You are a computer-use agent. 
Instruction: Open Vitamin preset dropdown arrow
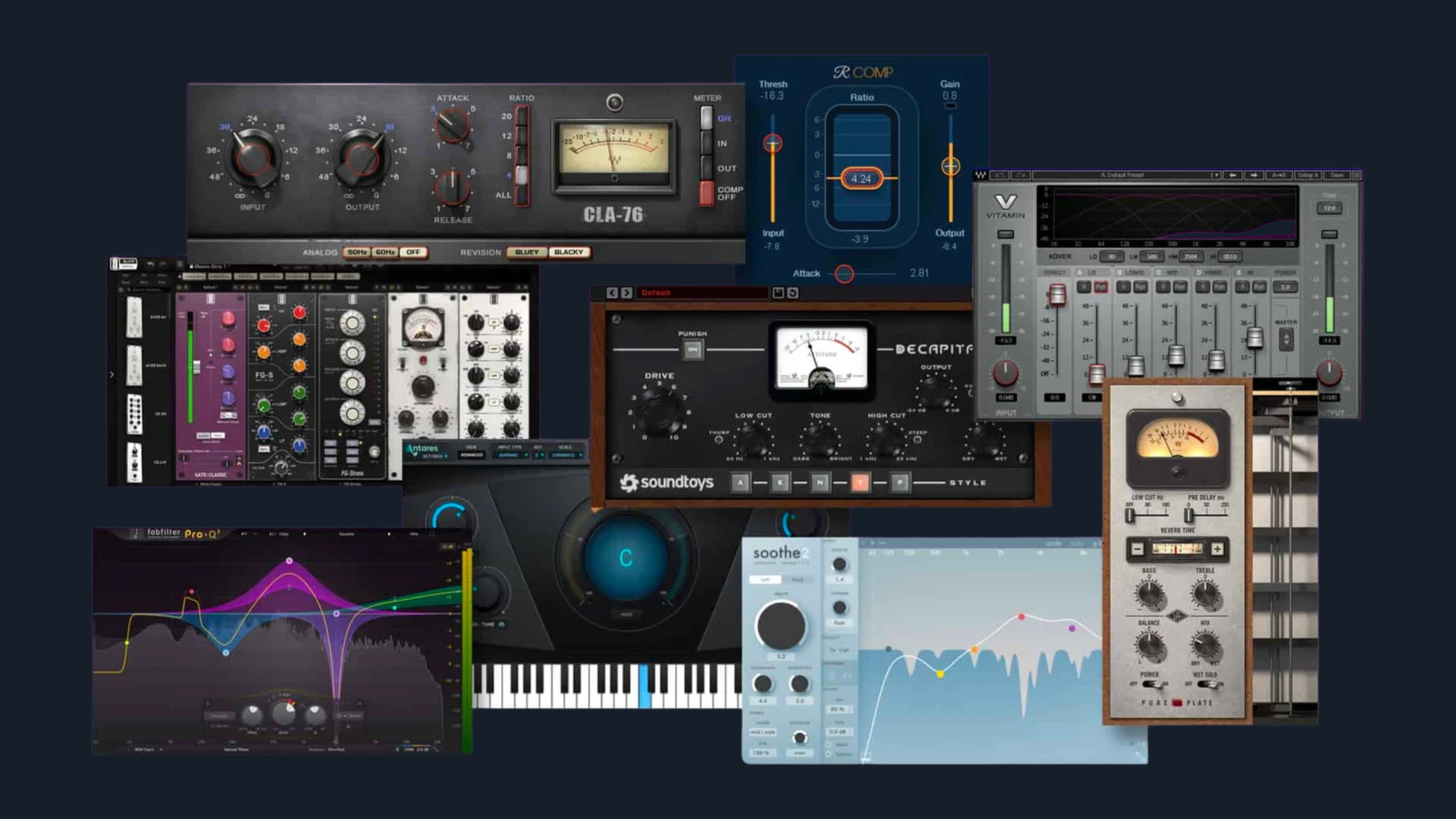pyautogui.click(x=1215, y=175)
